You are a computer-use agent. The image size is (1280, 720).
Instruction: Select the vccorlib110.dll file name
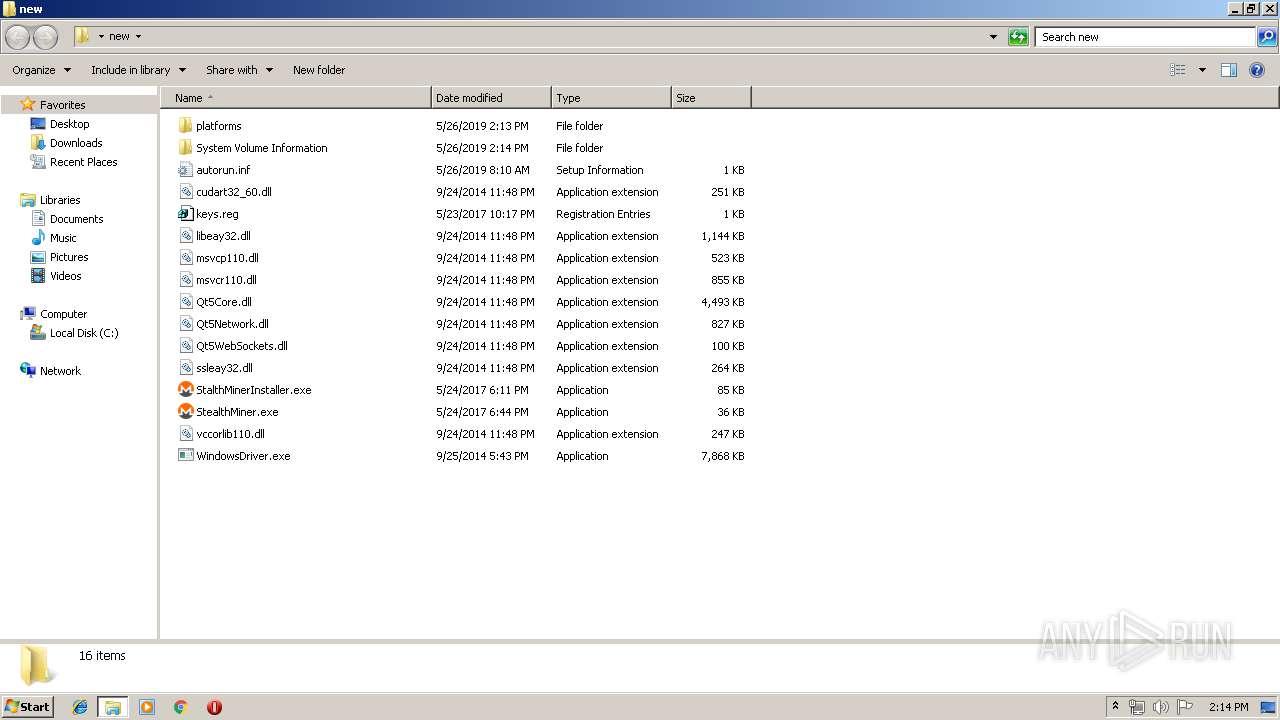230,434
